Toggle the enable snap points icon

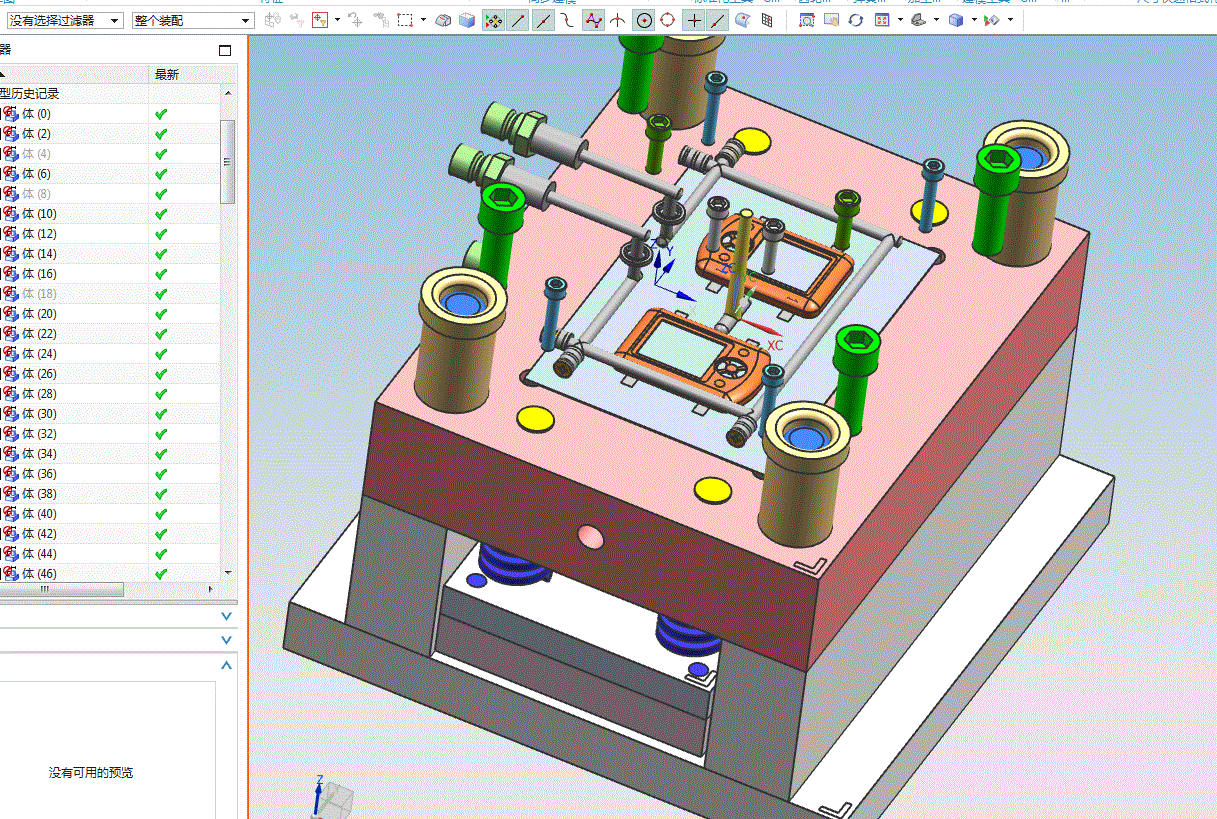(493, 20)
